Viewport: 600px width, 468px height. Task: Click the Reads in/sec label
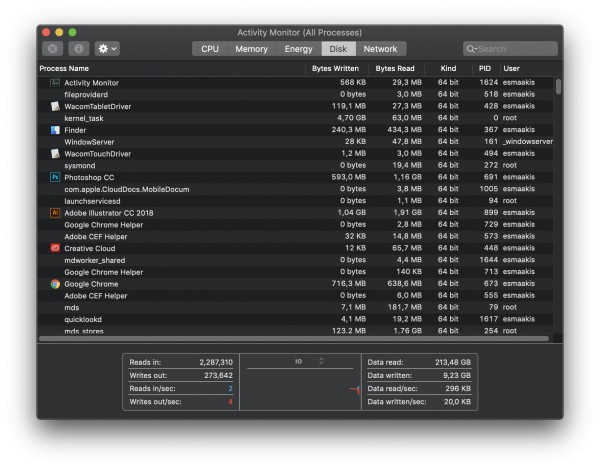[152, 388]
